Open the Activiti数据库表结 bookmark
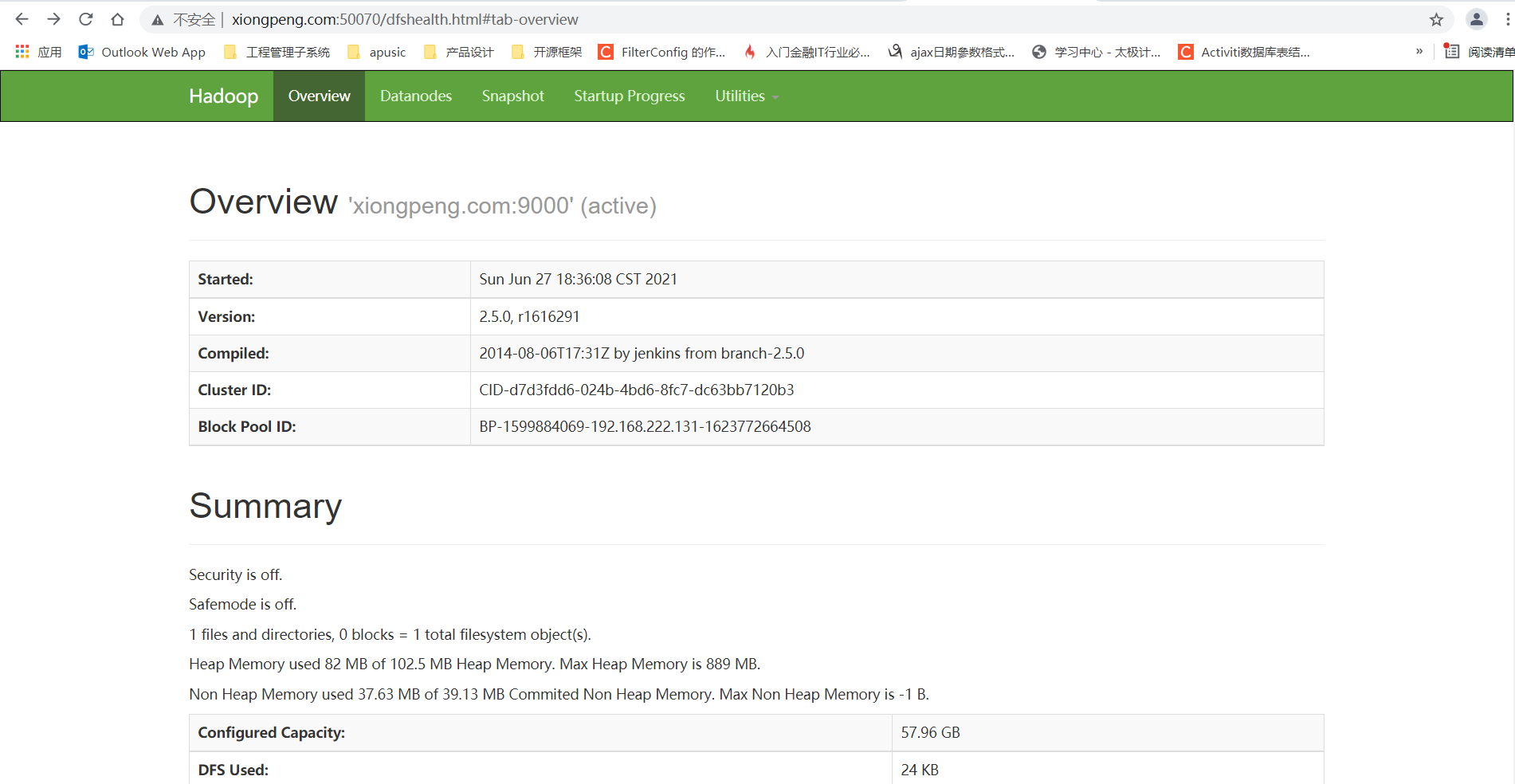 [1244, 52]
